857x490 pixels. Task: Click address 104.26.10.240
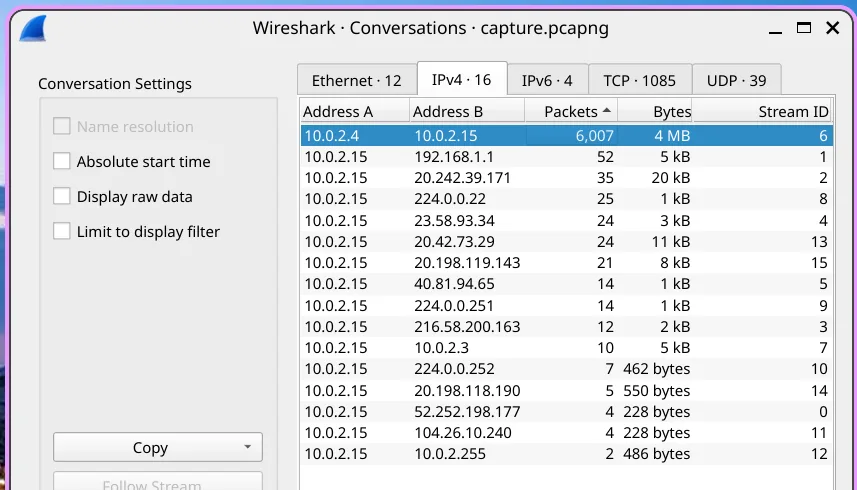(x=462, y=433)
